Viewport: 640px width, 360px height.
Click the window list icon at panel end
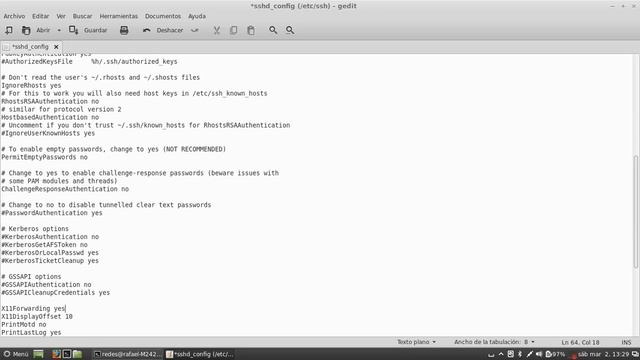coord(635,354)
